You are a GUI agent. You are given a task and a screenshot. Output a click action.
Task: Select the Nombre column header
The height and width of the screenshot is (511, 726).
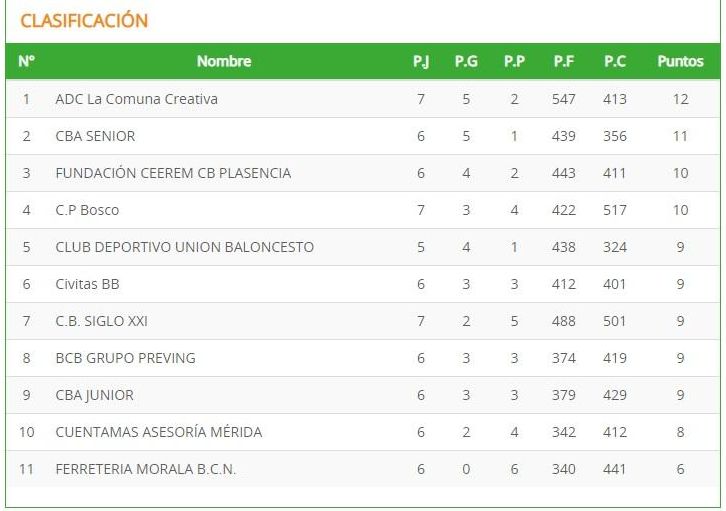point(224,61)
